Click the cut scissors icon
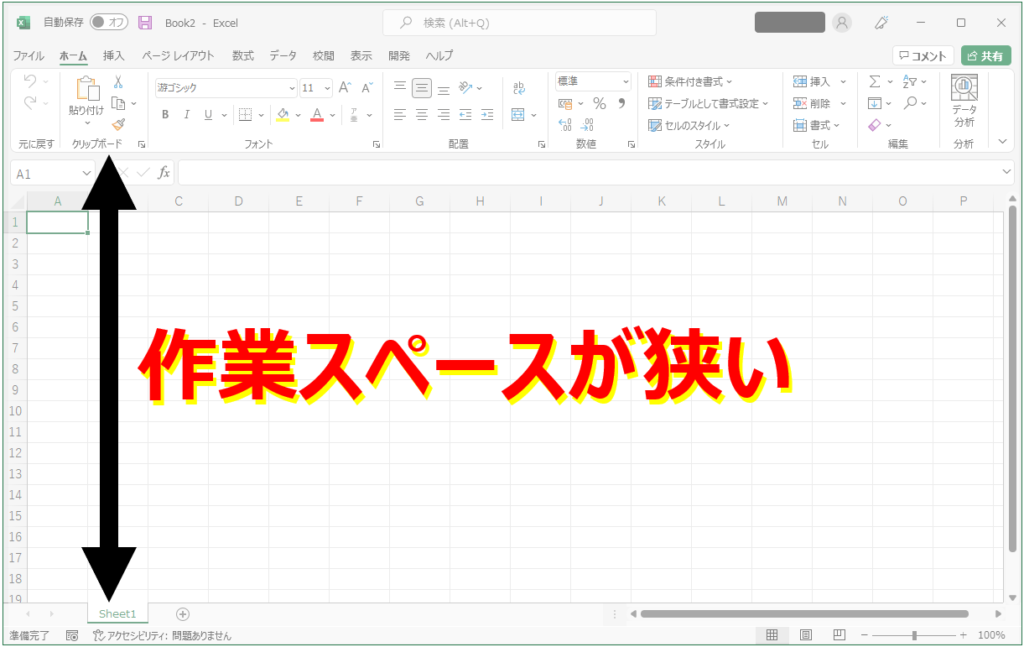This screenshot has height=647, width=1024. click(x=118, y=82)
